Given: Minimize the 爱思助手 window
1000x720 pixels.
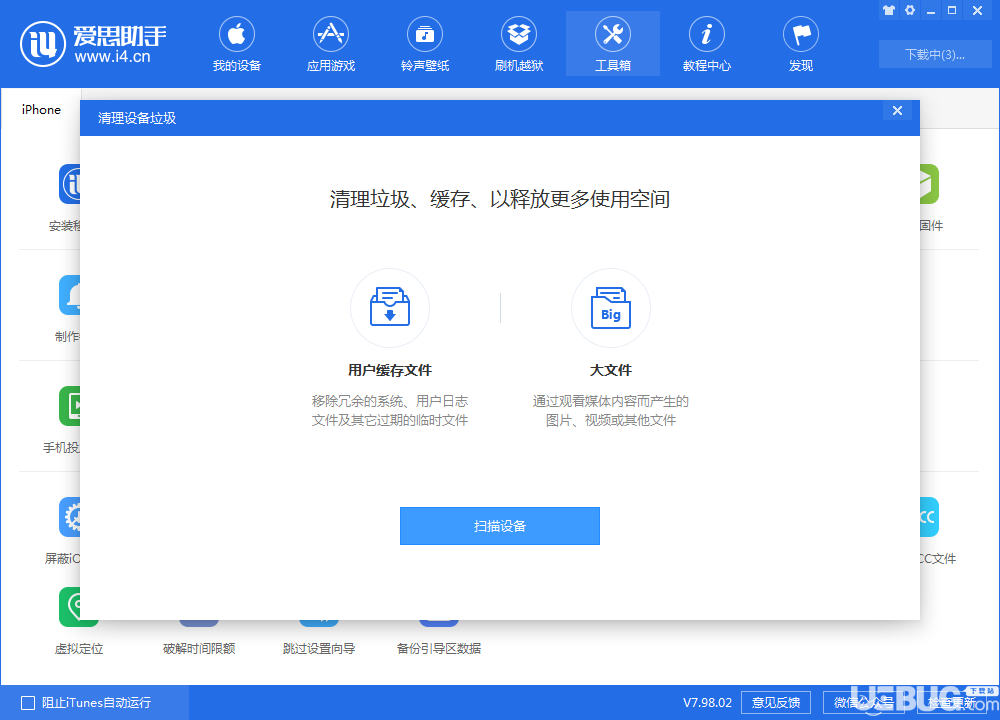Looking at the screenshot, I should (931, 10).
